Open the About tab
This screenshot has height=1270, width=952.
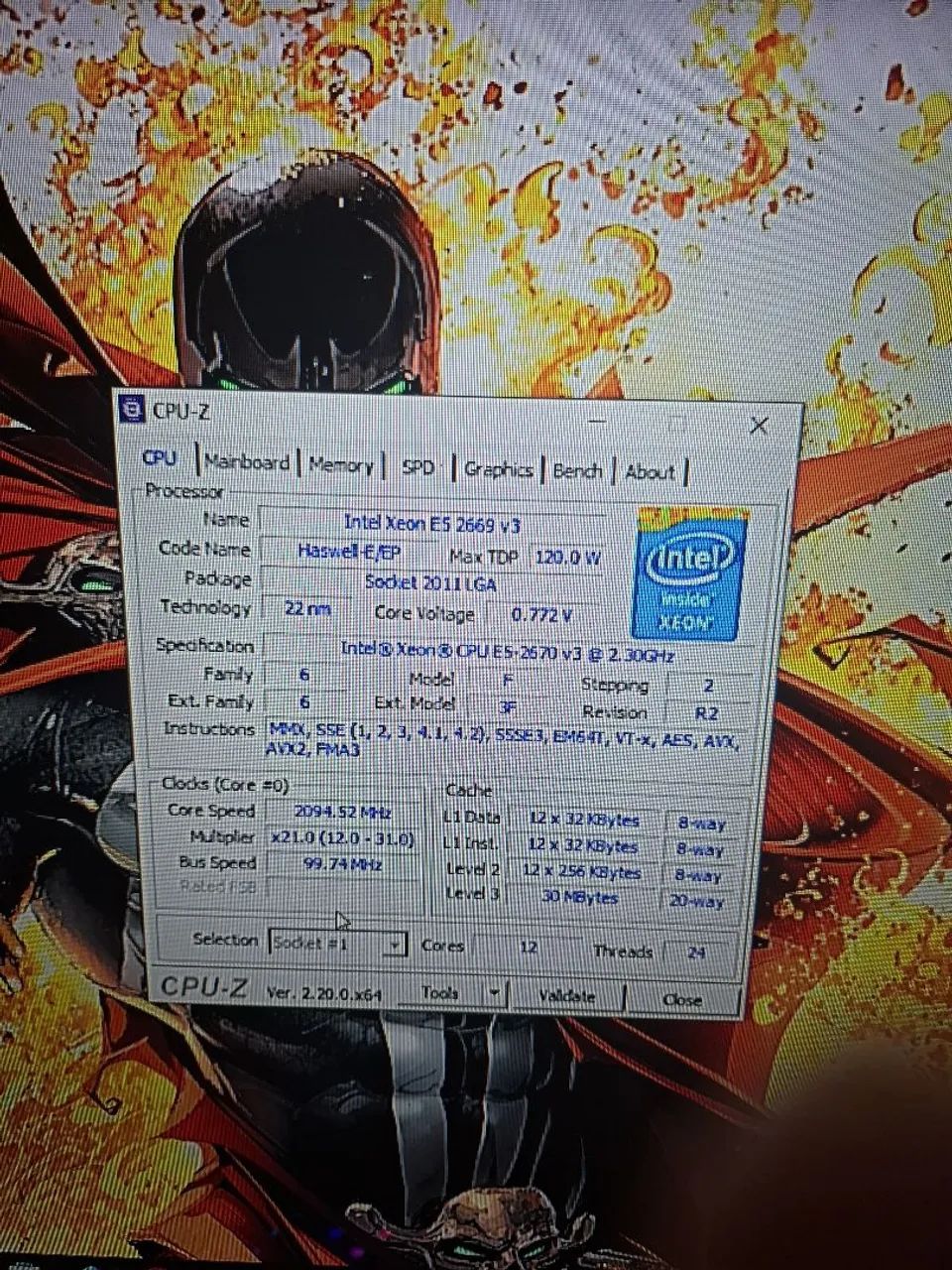[651, 473]
